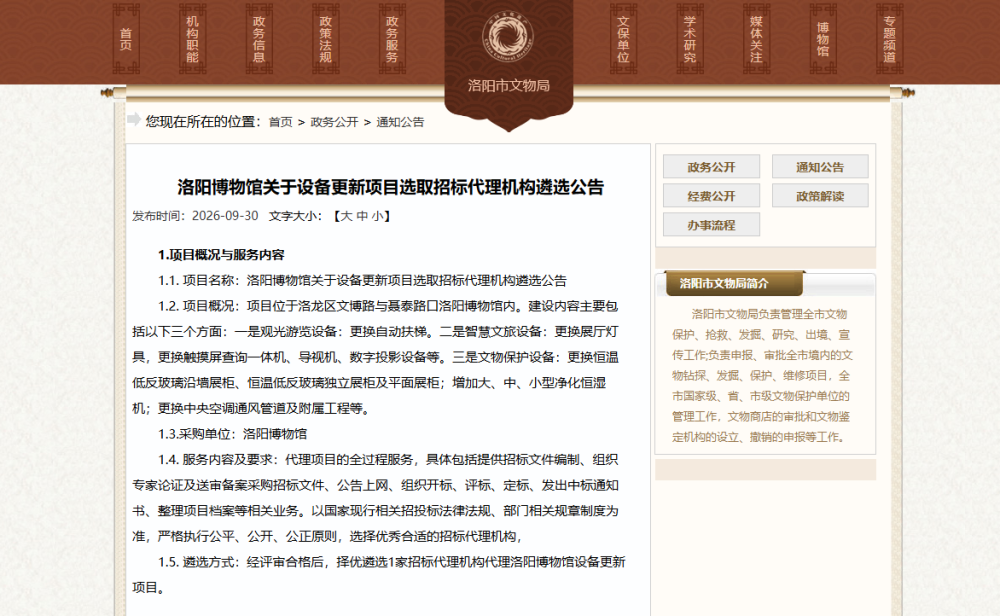The height and width of the screenshot is (616, 1000).
Task: Open the 政务服务 navigation item
Action: tap(392, 39)
